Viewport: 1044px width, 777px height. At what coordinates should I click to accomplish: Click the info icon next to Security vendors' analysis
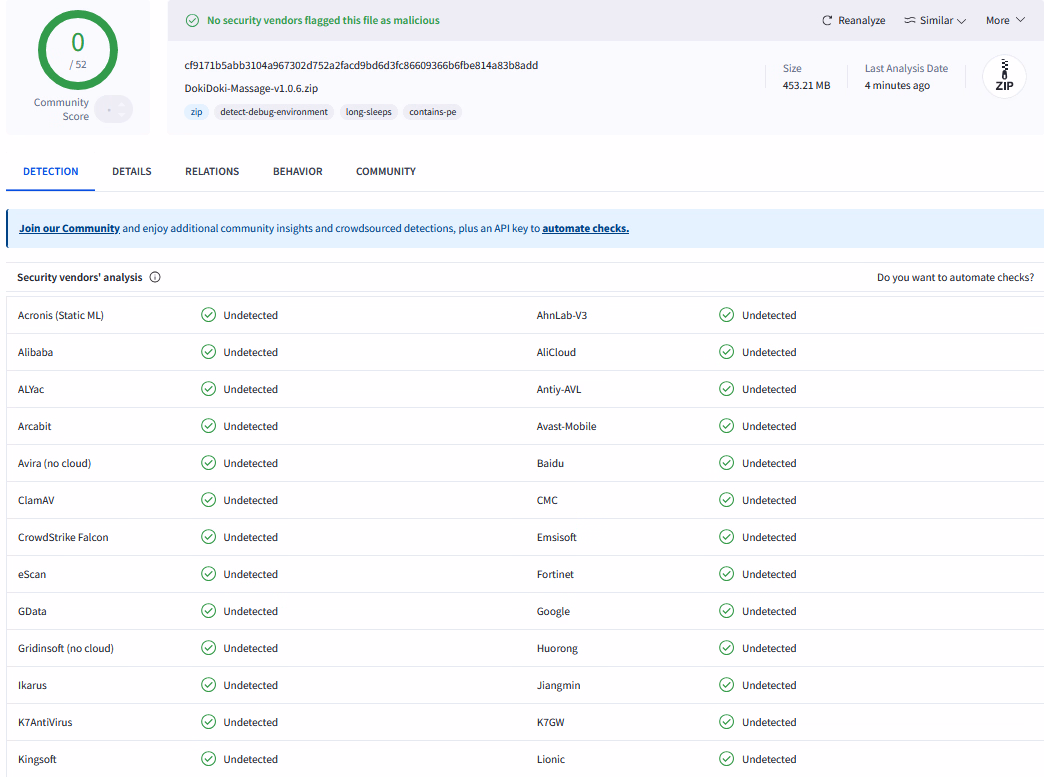coord(155,277)
